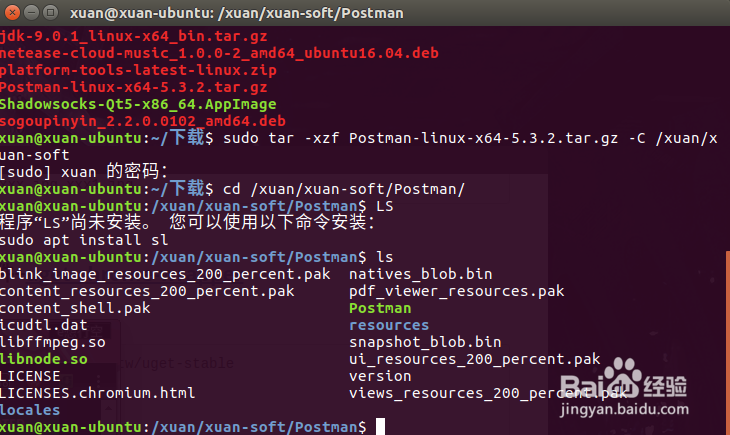Select blink_image_resources_200_percent.pak
The width and height of the screenshot is (730, 435).
coord(165,274)
